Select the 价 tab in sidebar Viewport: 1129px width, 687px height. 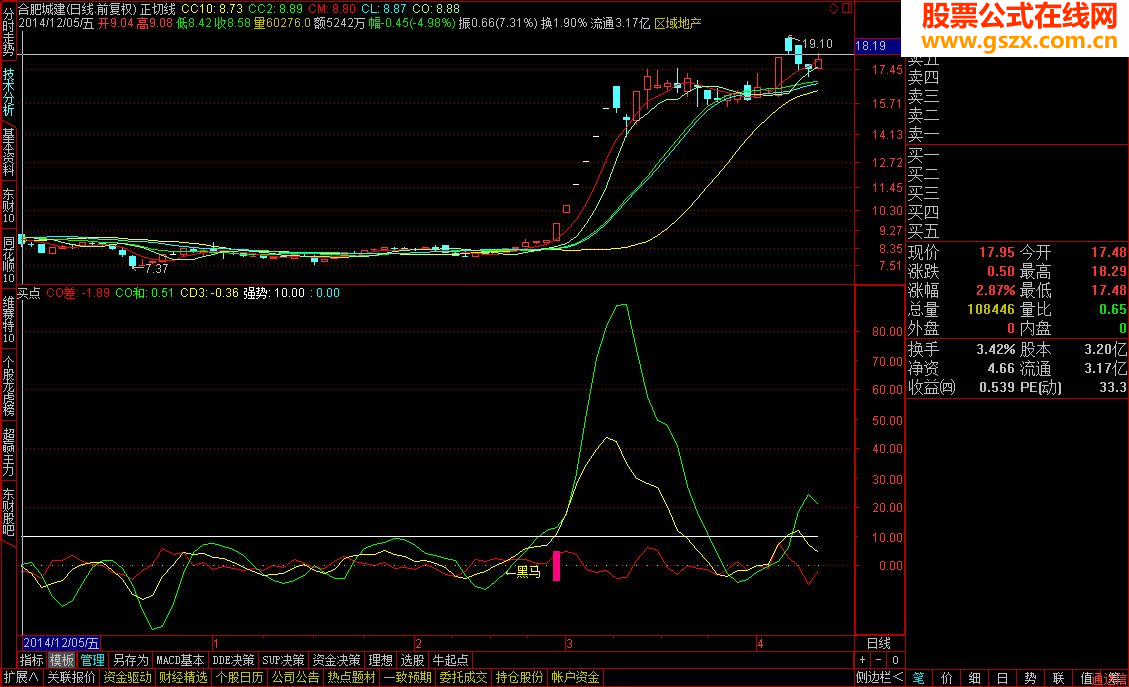[946, 678]
